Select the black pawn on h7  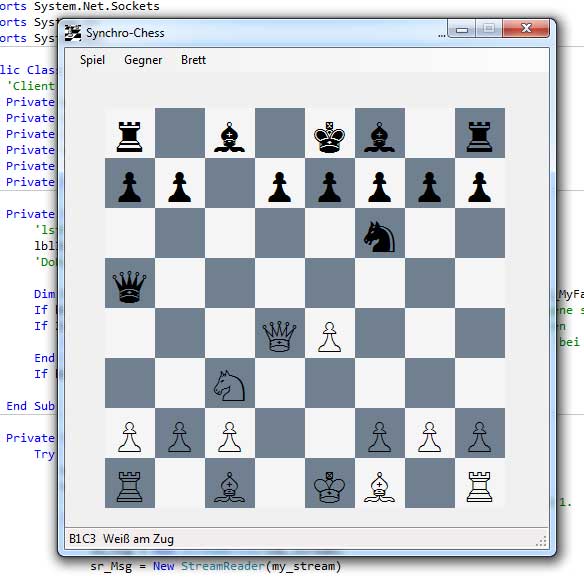pyautogui.click(x=480, y=187)
